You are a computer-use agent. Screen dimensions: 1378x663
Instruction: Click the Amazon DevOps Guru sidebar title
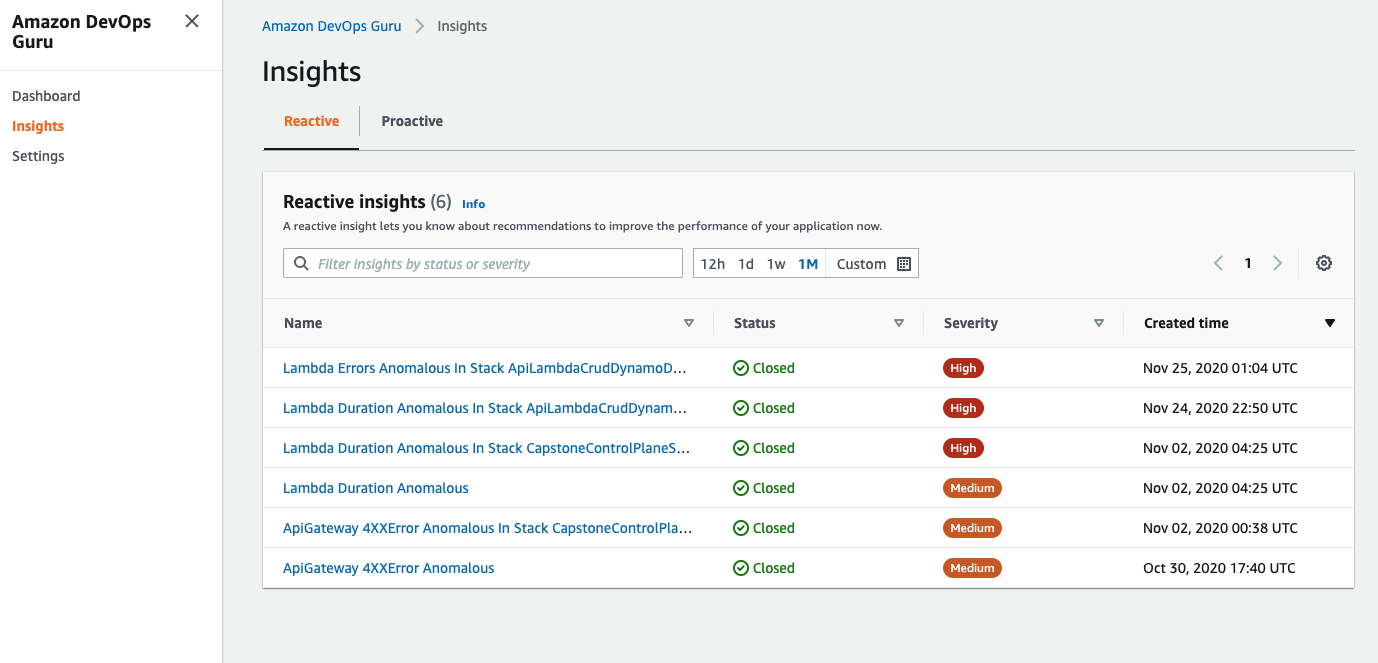(x=82, y=32)
